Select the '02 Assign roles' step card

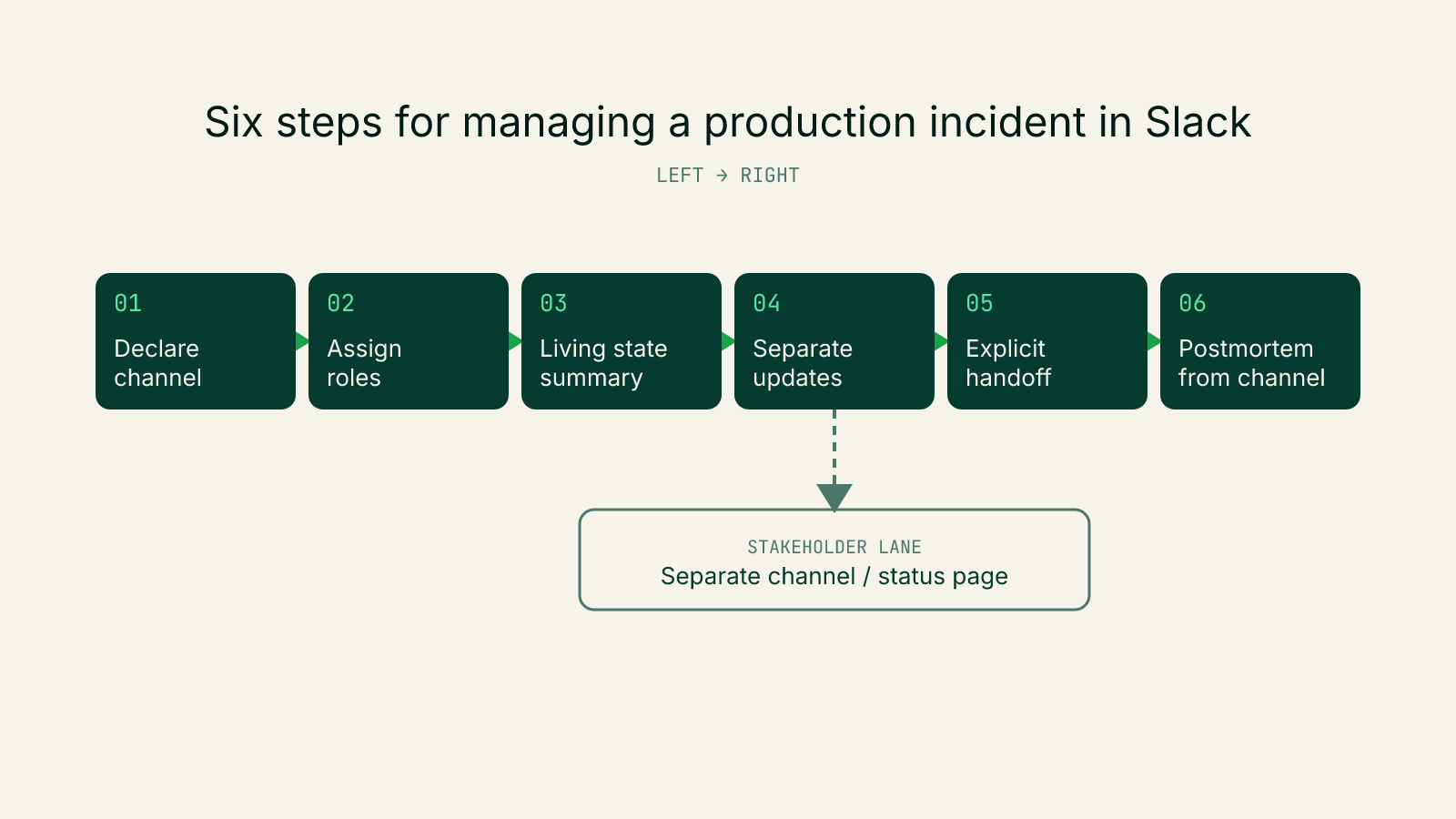[409, 341]
